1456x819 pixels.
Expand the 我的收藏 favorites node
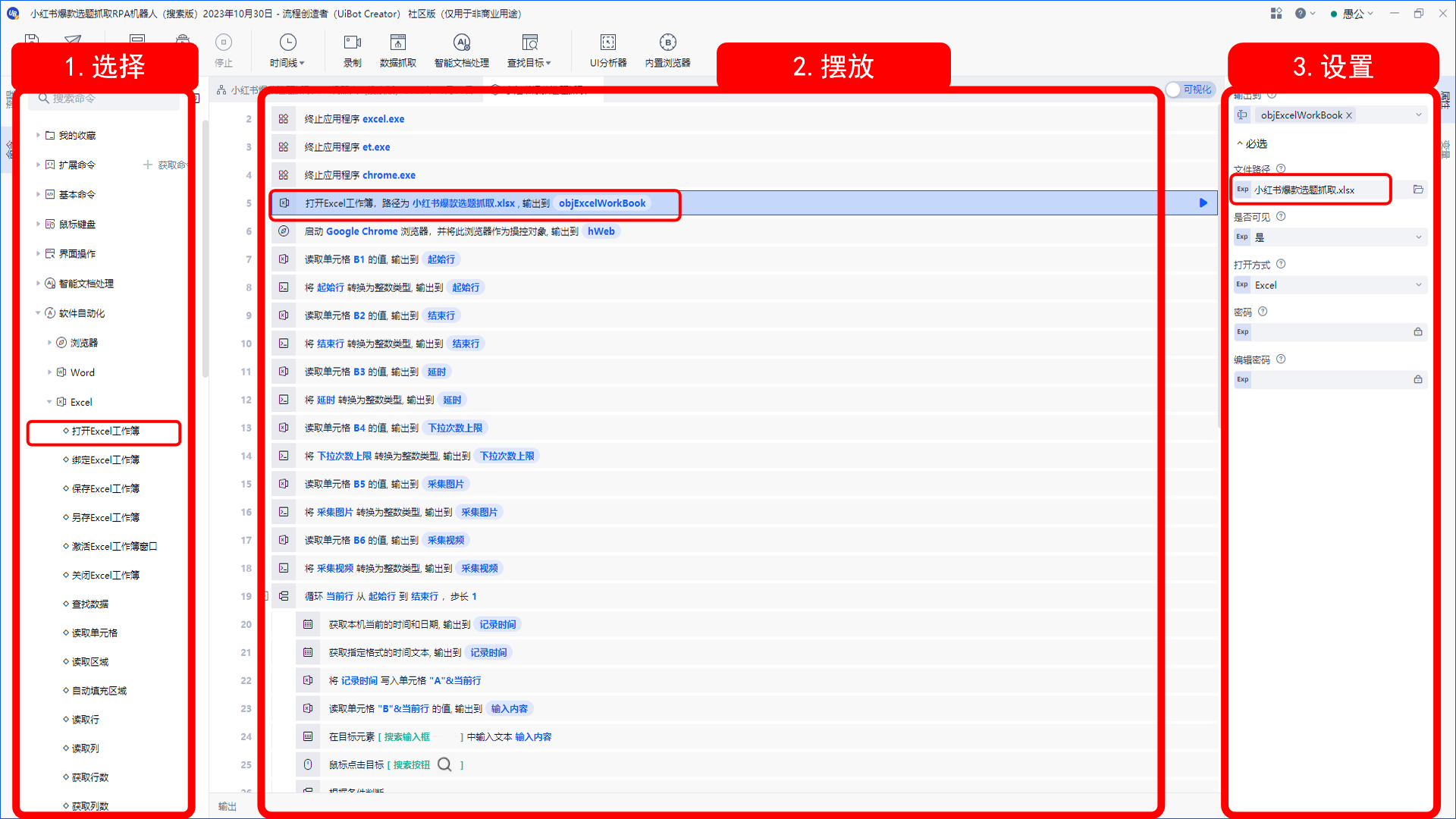tap(38, 136)
